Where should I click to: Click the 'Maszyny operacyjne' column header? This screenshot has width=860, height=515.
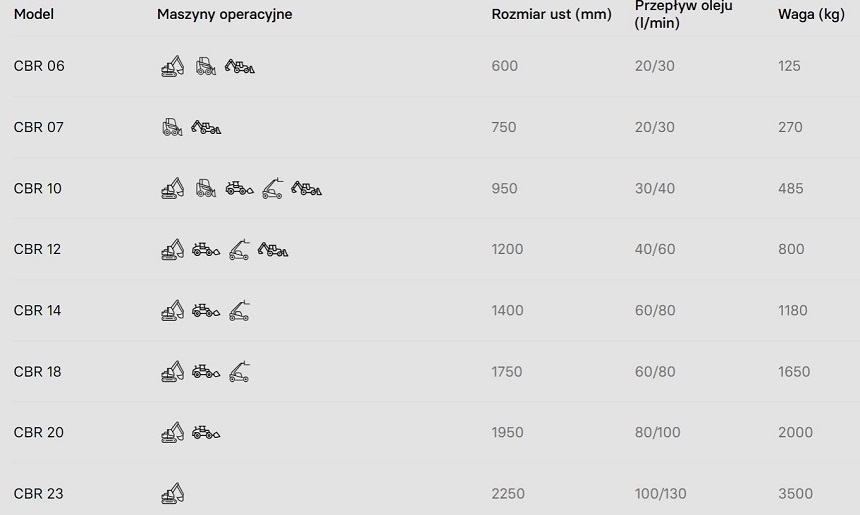coord(224,15)
